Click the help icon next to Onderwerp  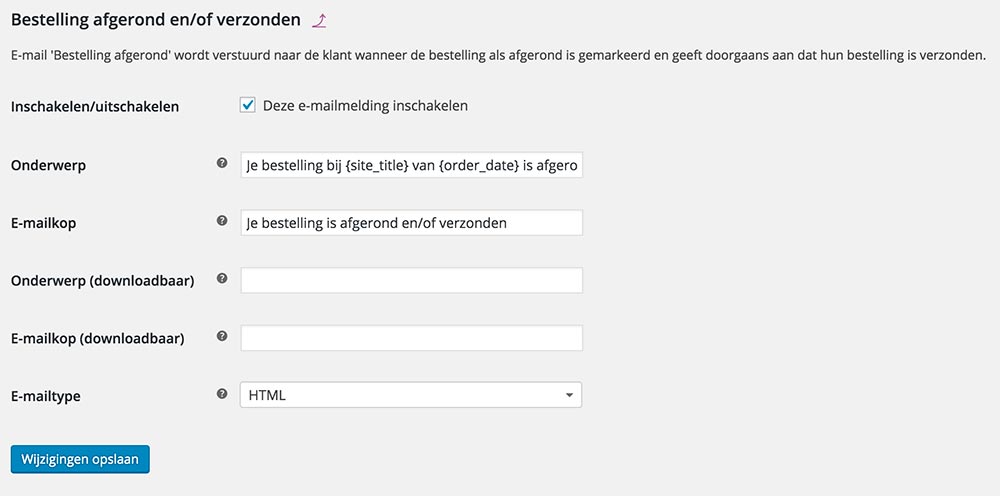coord(222,162)
